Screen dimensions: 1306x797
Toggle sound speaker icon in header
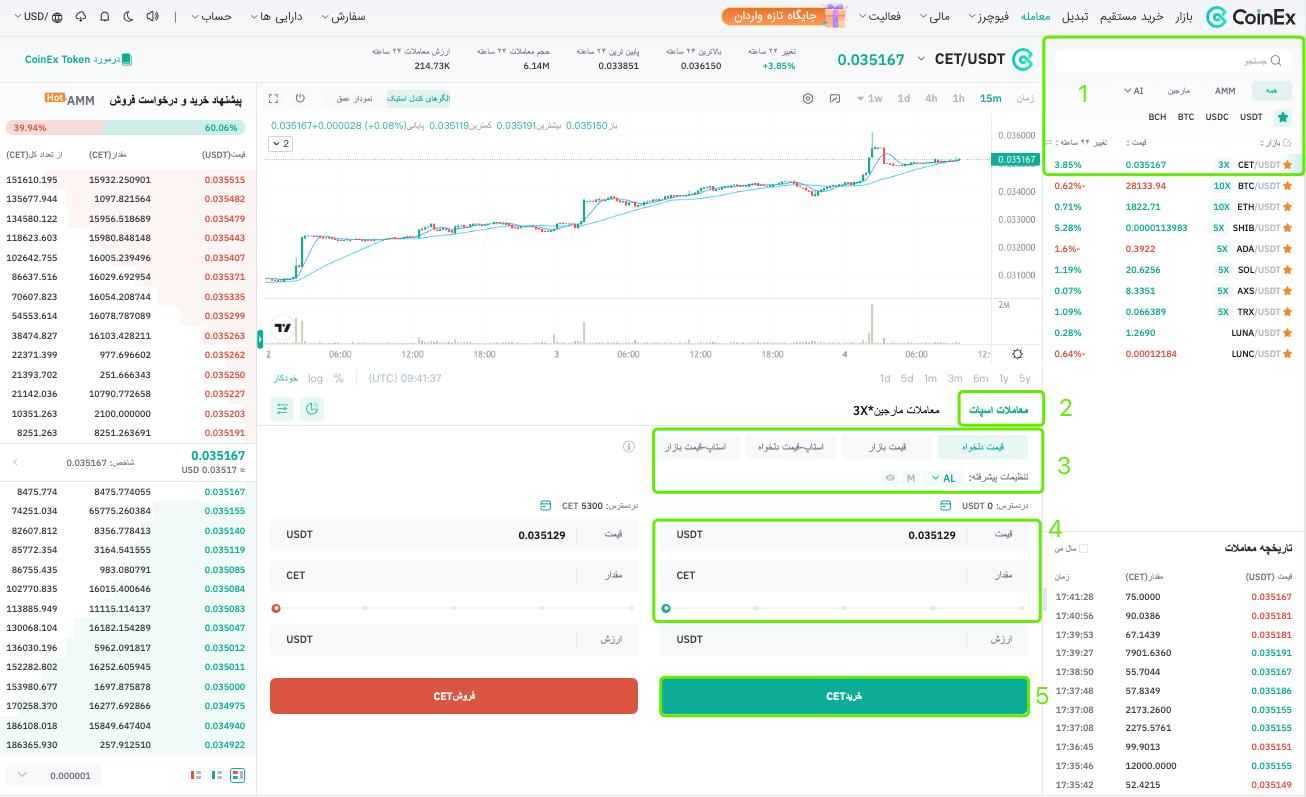152,17
